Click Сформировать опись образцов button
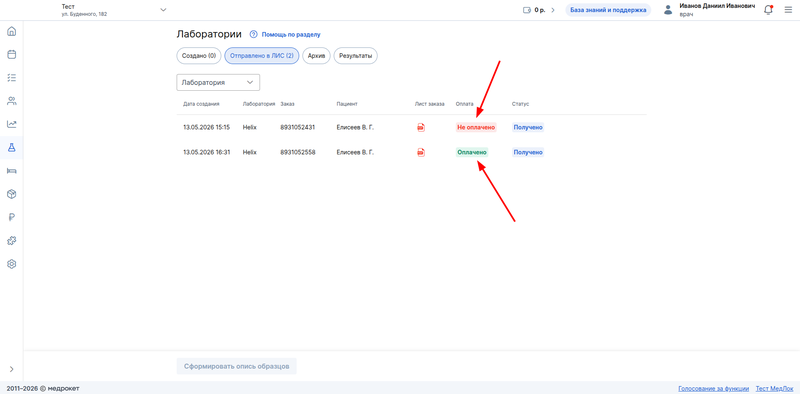The height and width of the screenshot is (394, 800). [x=237, y=366]
